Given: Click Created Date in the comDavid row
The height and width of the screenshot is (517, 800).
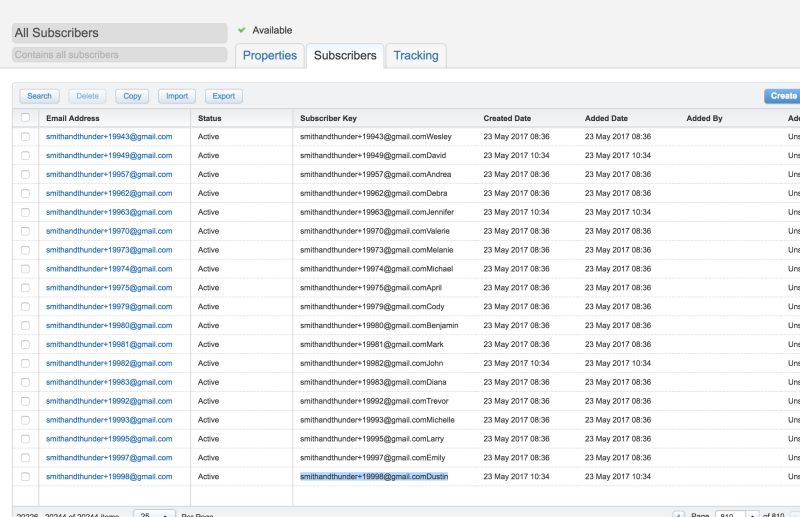Looking at the screenshot, I should pos(516,156).
